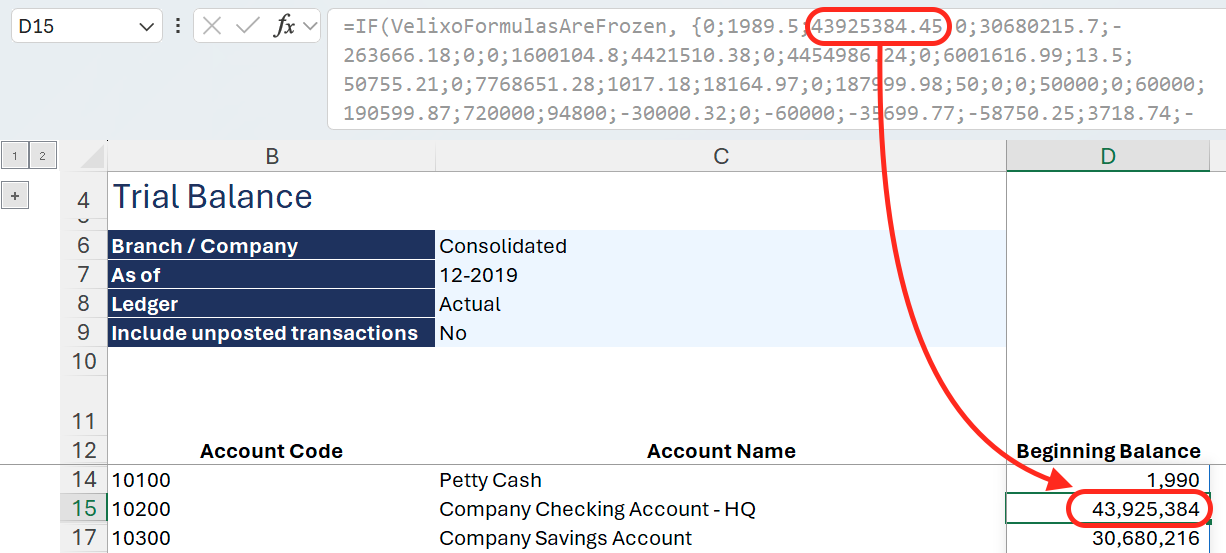This screenshot has width=1226, height=553.
Task: Click the three-dot name box resize handle
Action: point(178,27)
